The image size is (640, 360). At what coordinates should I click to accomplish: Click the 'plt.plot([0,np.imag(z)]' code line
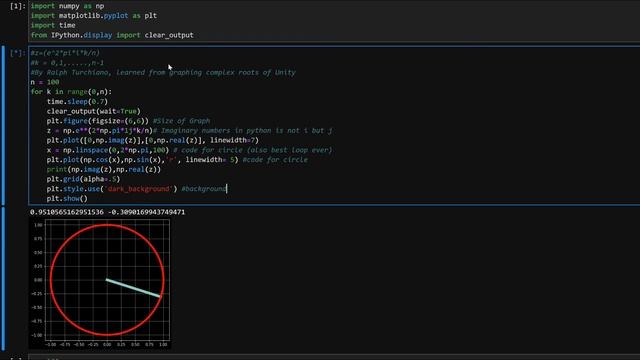click(153, 140)
